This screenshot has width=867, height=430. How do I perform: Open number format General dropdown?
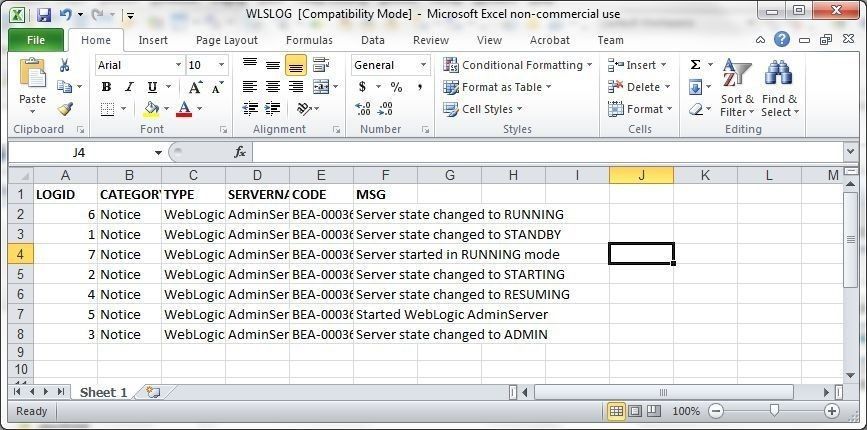[x=424, y=65]
